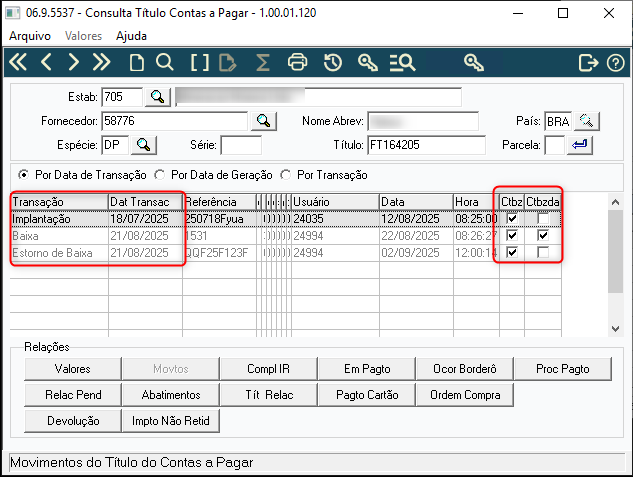The image size is (633, 477).
Task: Click the exit icon in toolbar
Action: pyautogui.click(x=588, y=62)
